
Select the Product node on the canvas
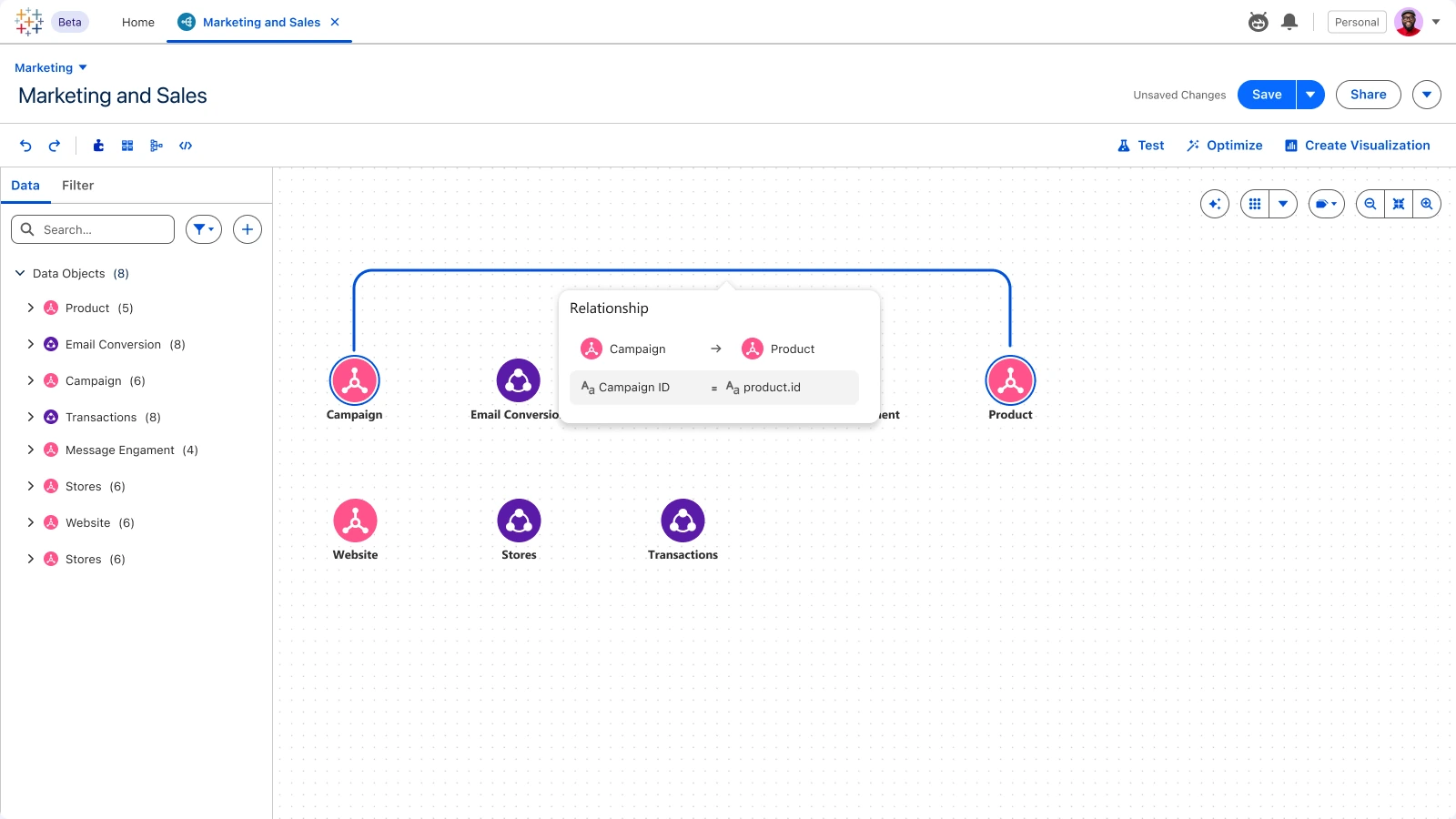[x=1011, y=380]
